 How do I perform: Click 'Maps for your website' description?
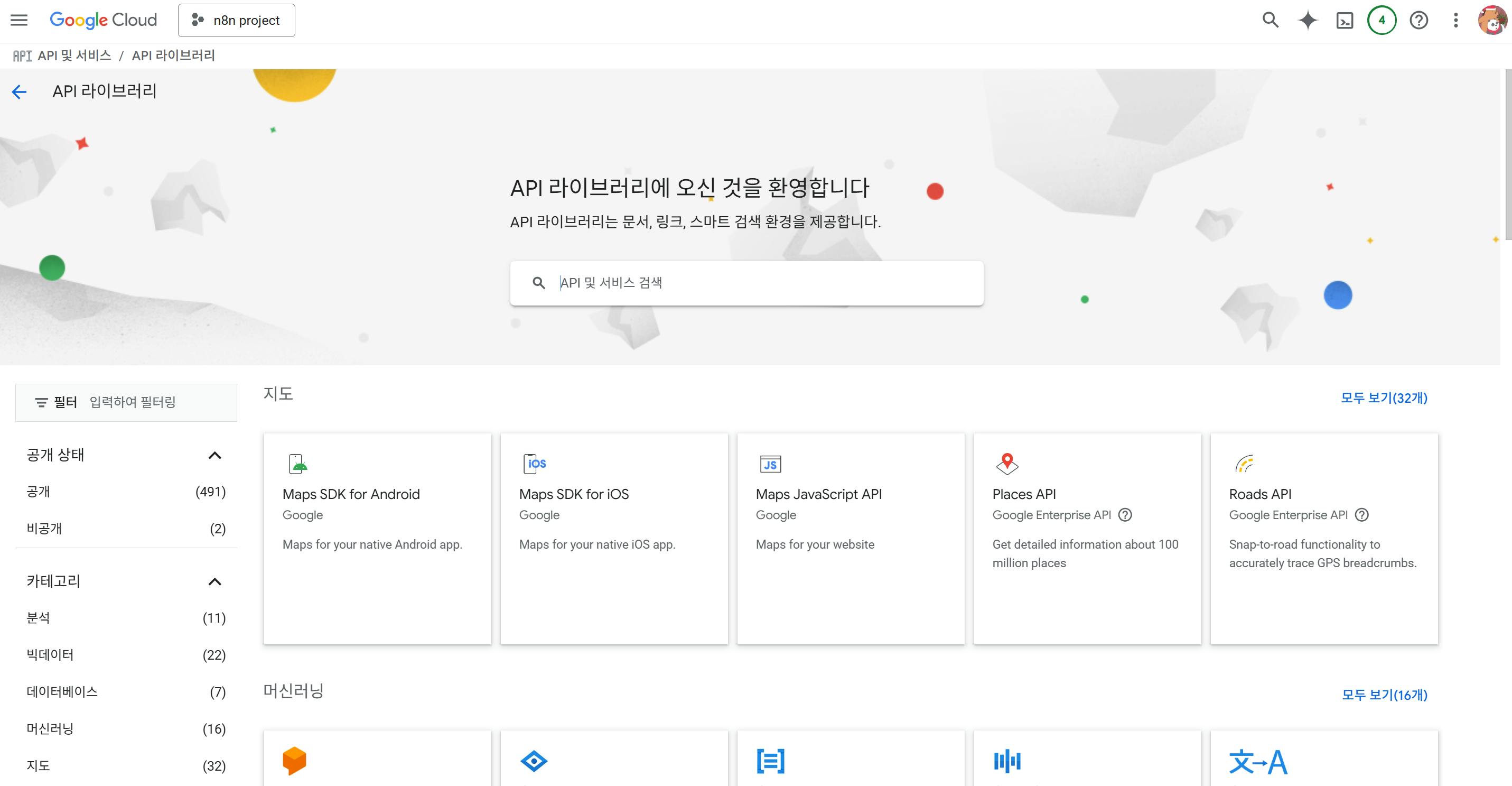click(x=815, y=544)
